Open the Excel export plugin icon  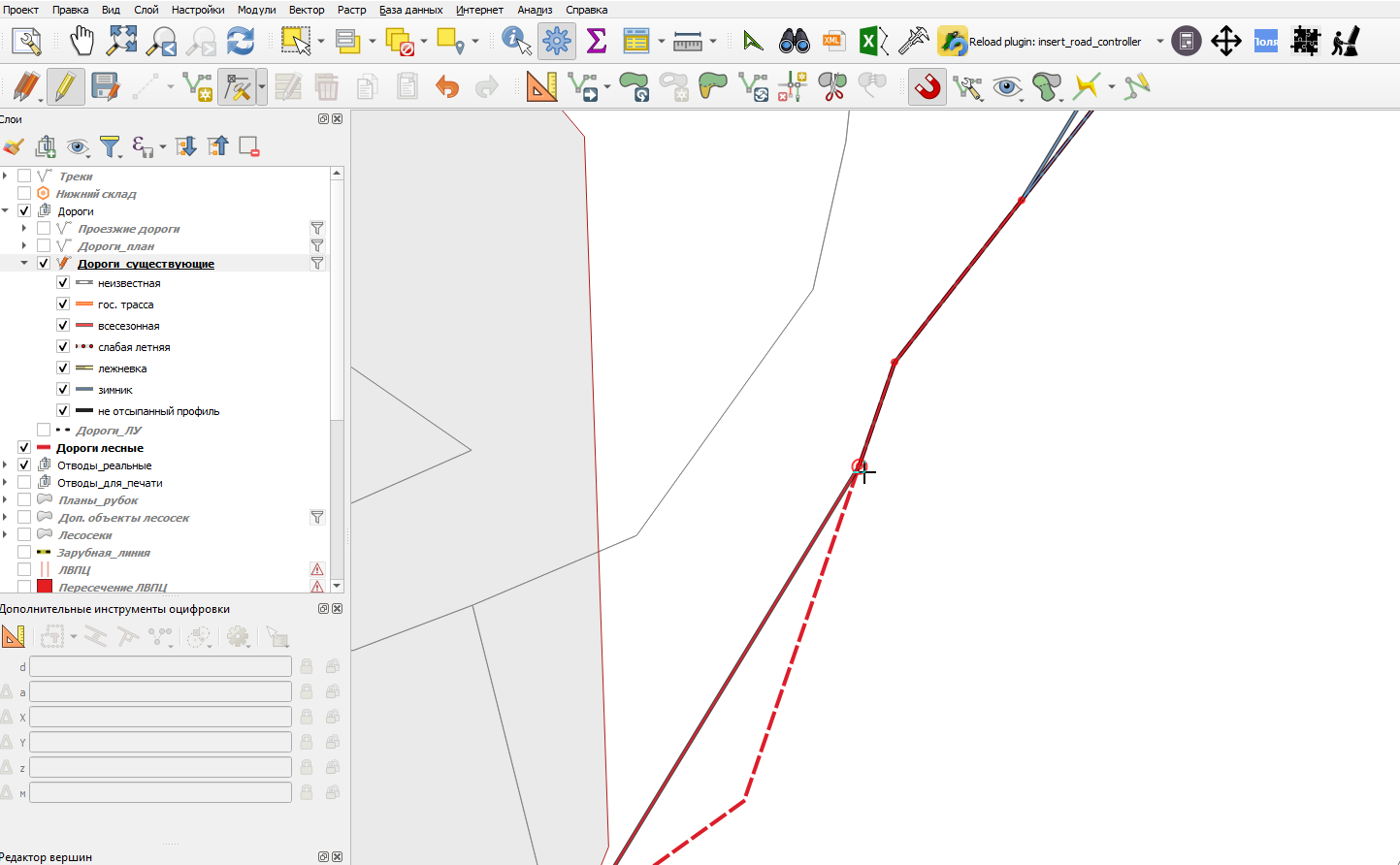pos(873,41)
